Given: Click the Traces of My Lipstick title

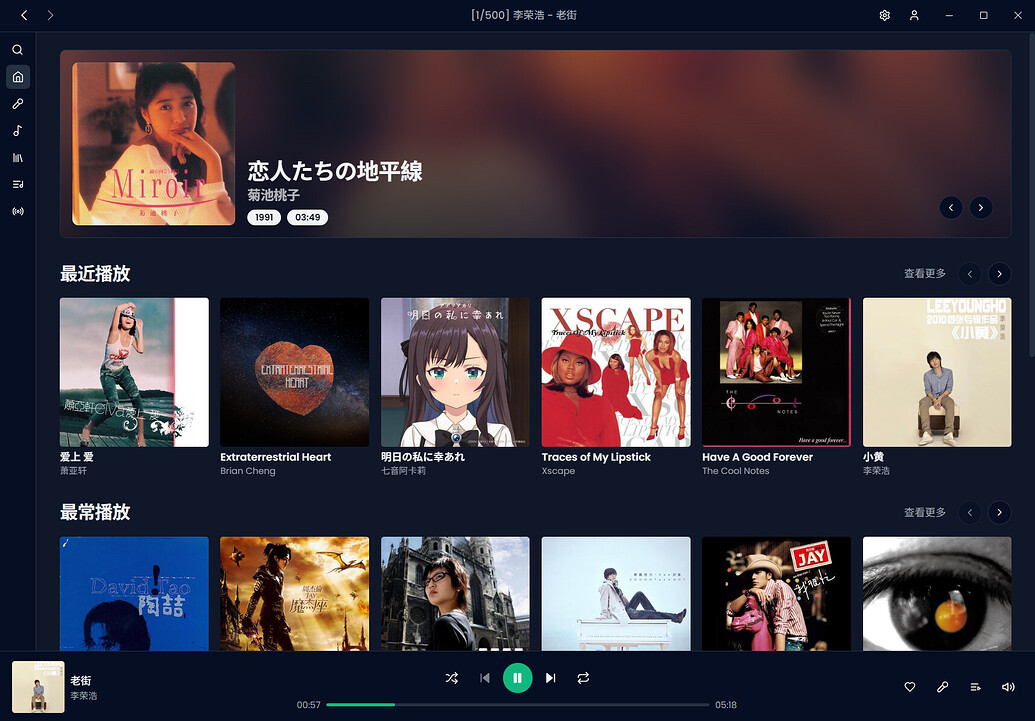Looking at the screenshot, I should (596, 457).
